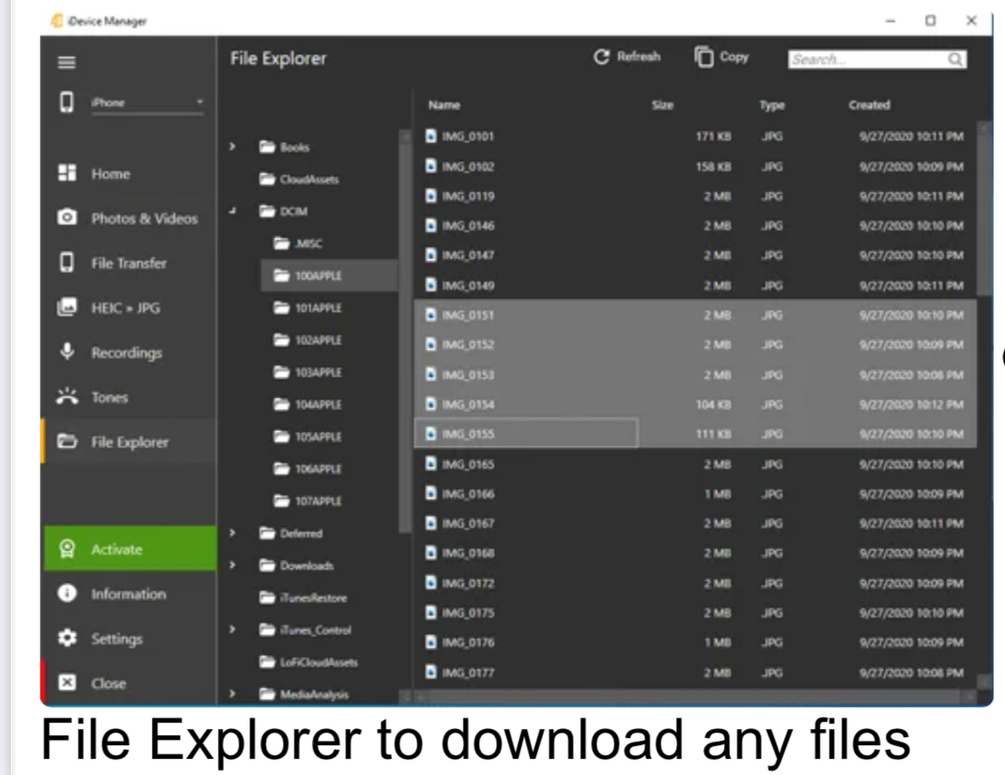This screenshot has height=775, width=1005.
Task: Select the iTunesRestore folder
Action: click(303, 597)
